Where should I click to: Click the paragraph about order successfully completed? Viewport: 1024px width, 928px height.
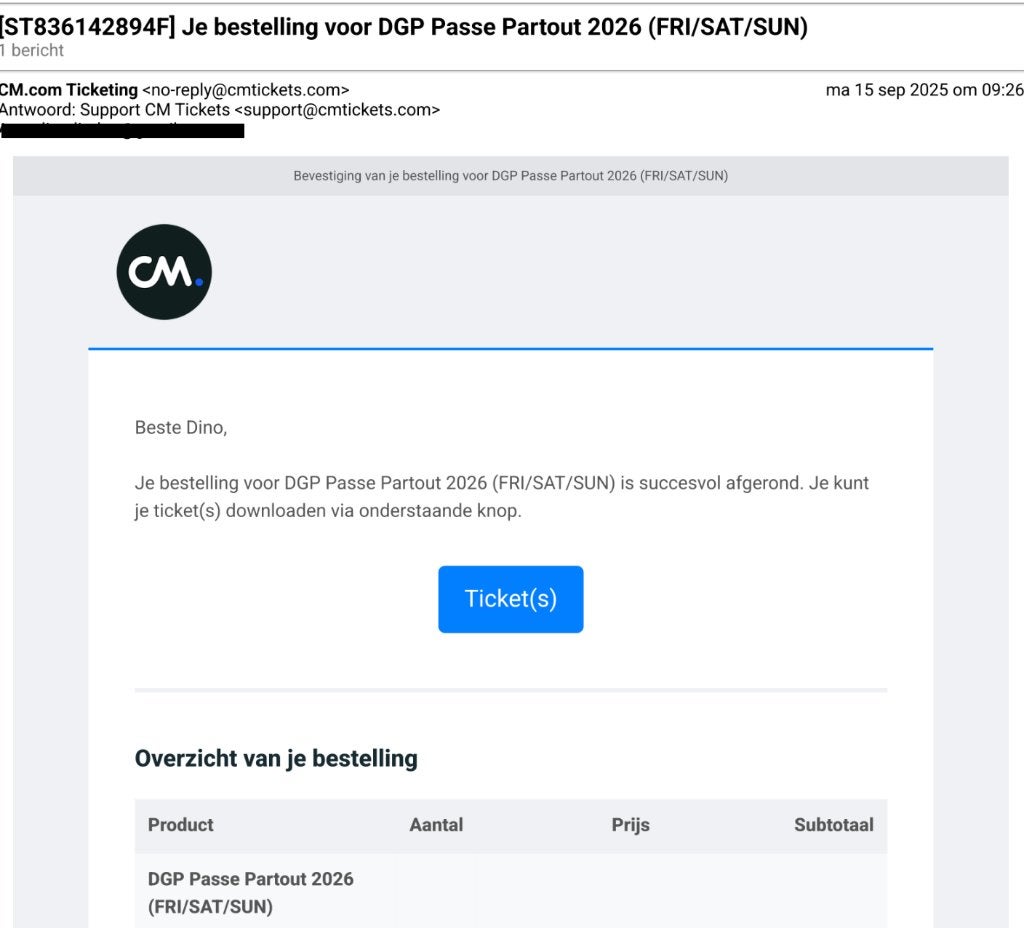tap(502, 496)
